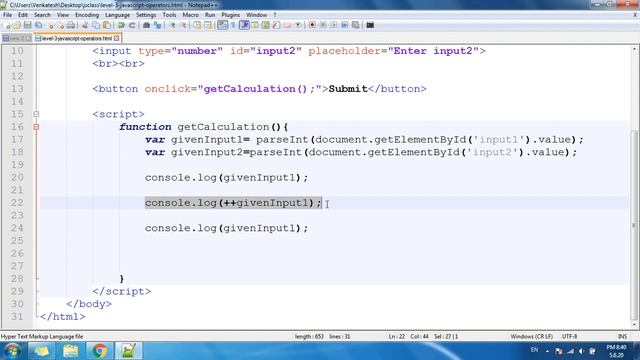The height and width of the screenshot is (360, 640).
Task: Open the Document Map toolbar icon
Action: 266,25
